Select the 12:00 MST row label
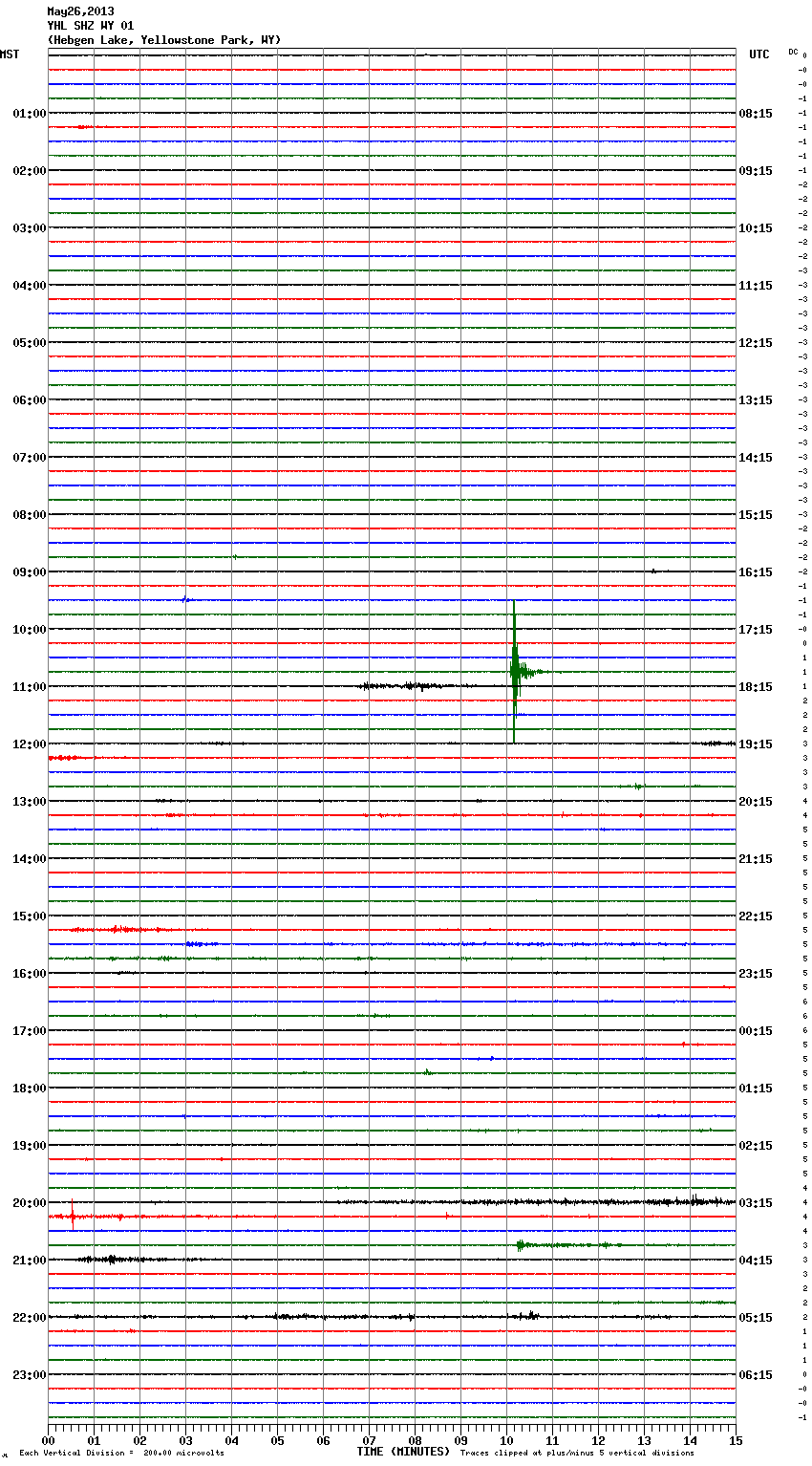 pos(30,744)
